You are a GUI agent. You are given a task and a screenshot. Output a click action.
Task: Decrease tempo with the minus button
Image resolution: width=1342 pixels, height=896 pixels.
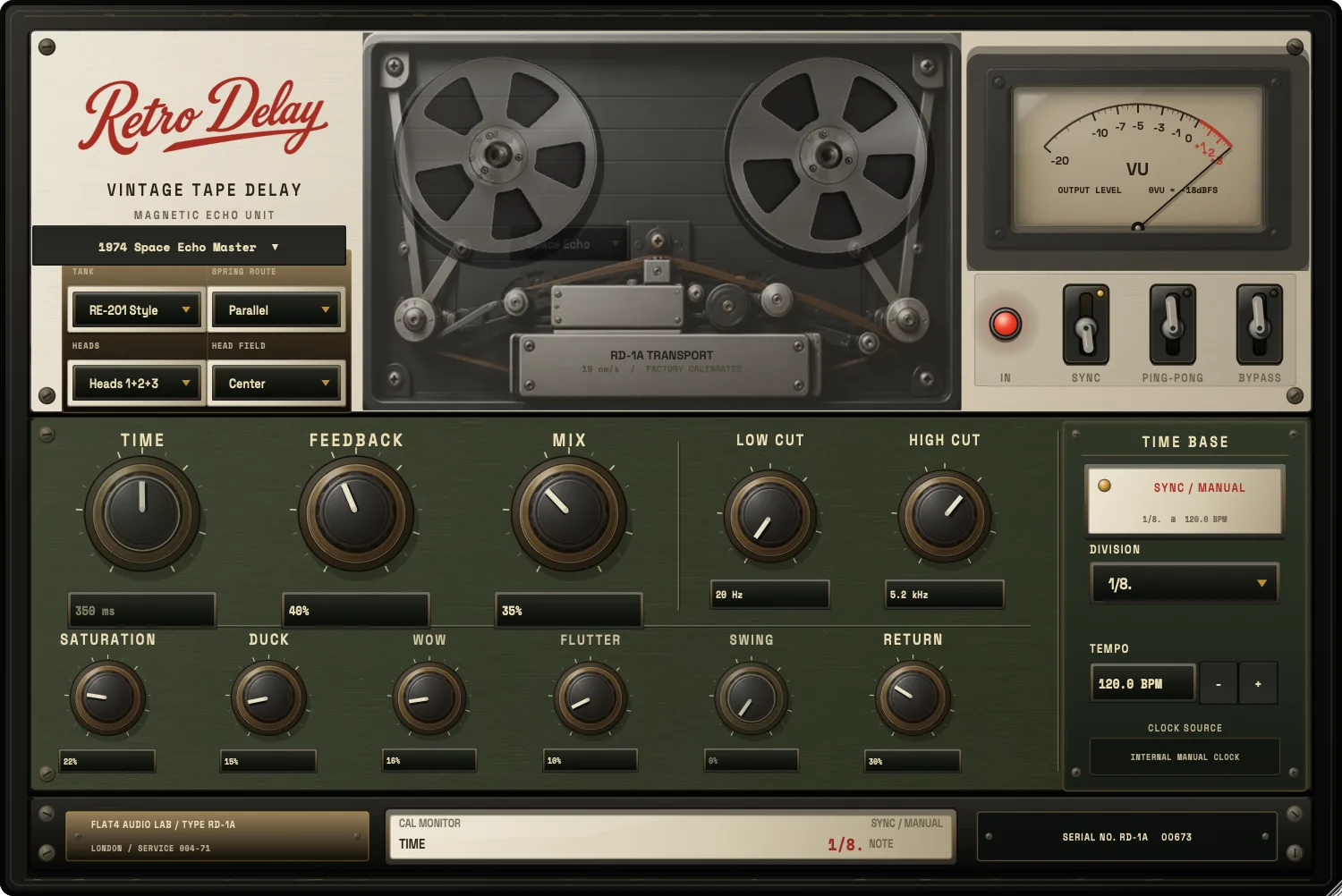click(x=1218, y=683)
